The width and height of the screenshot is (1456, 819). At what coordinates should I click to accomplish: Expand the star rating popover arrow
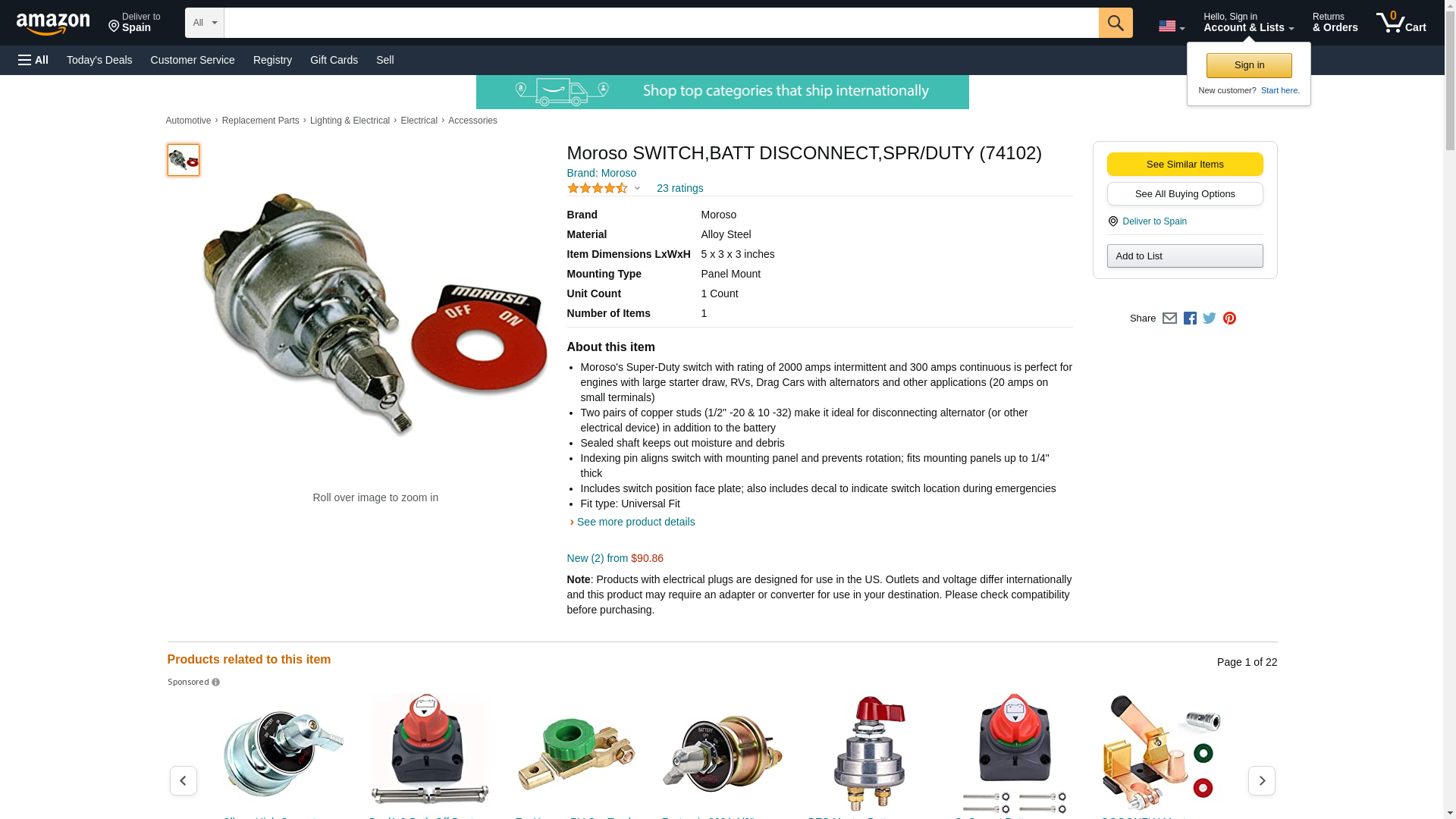coord(637,188)
